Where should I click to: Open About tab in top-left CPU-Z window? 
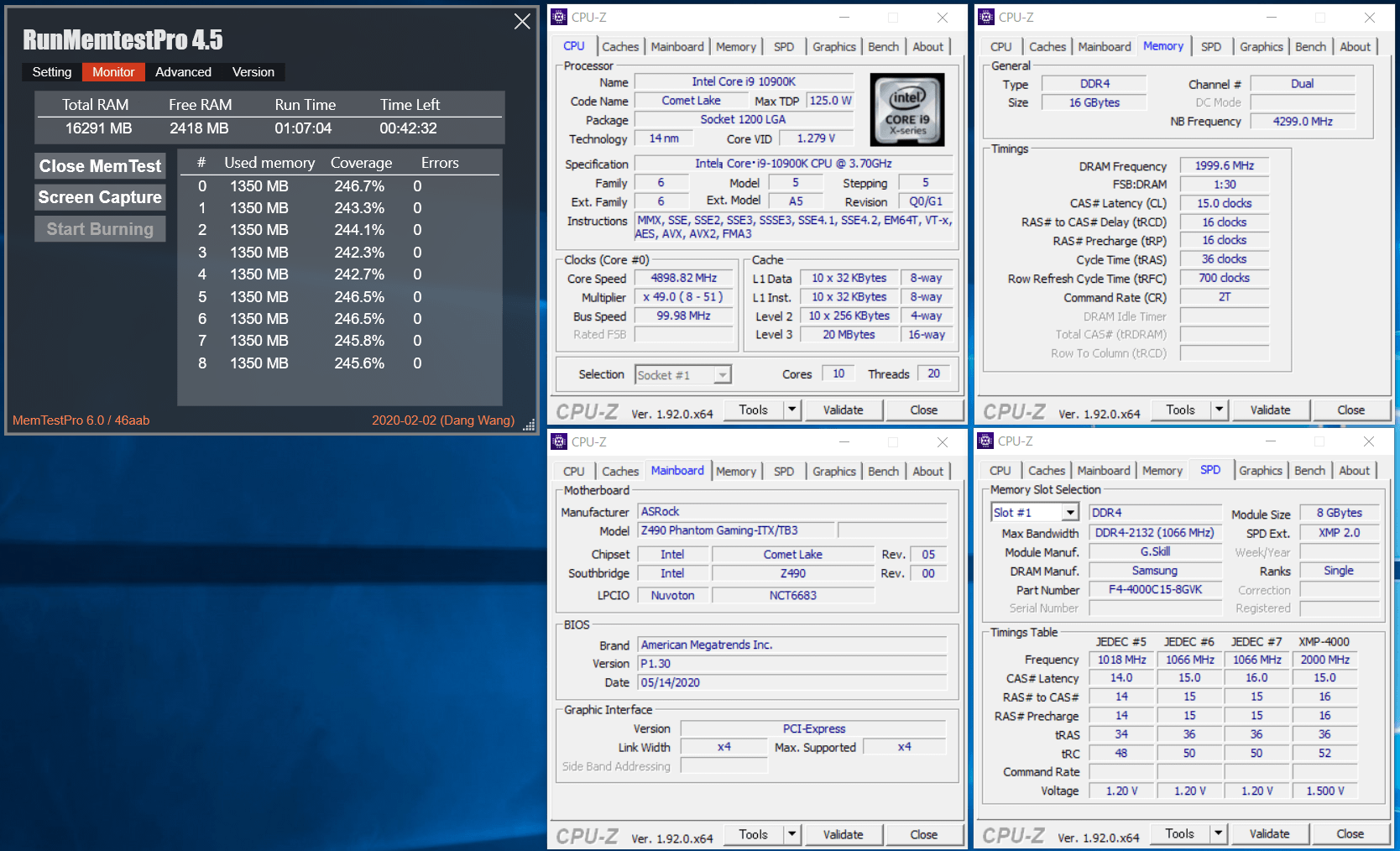pyautogui.click(x=928, y=47)
